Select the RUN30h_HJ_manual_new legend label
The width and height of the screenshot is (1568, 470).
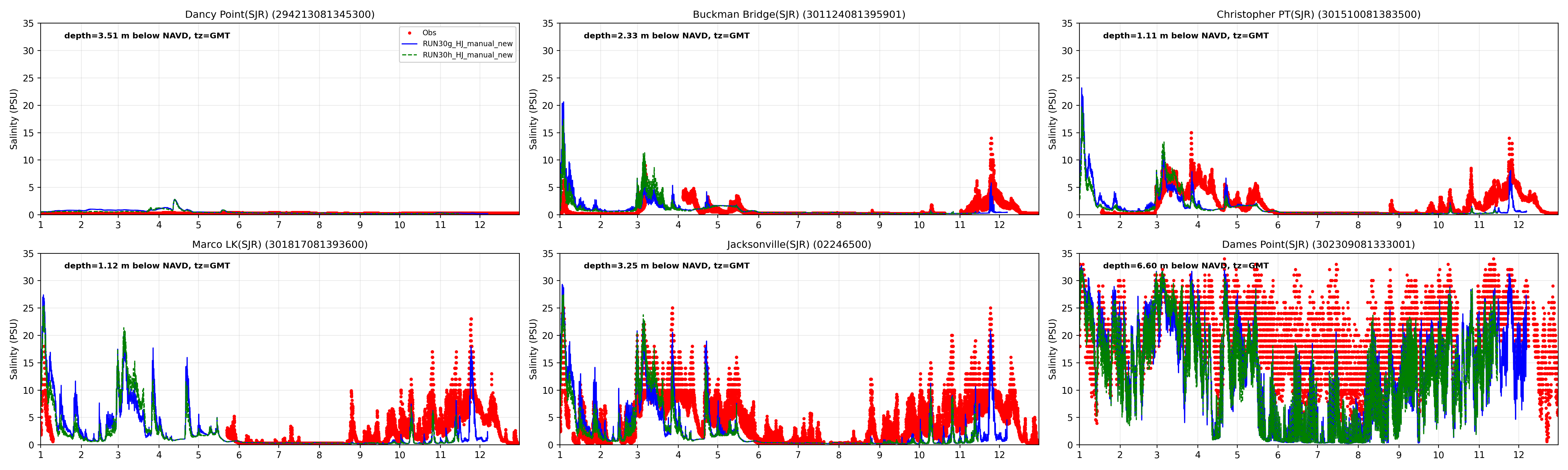click(x=468, y=55)
